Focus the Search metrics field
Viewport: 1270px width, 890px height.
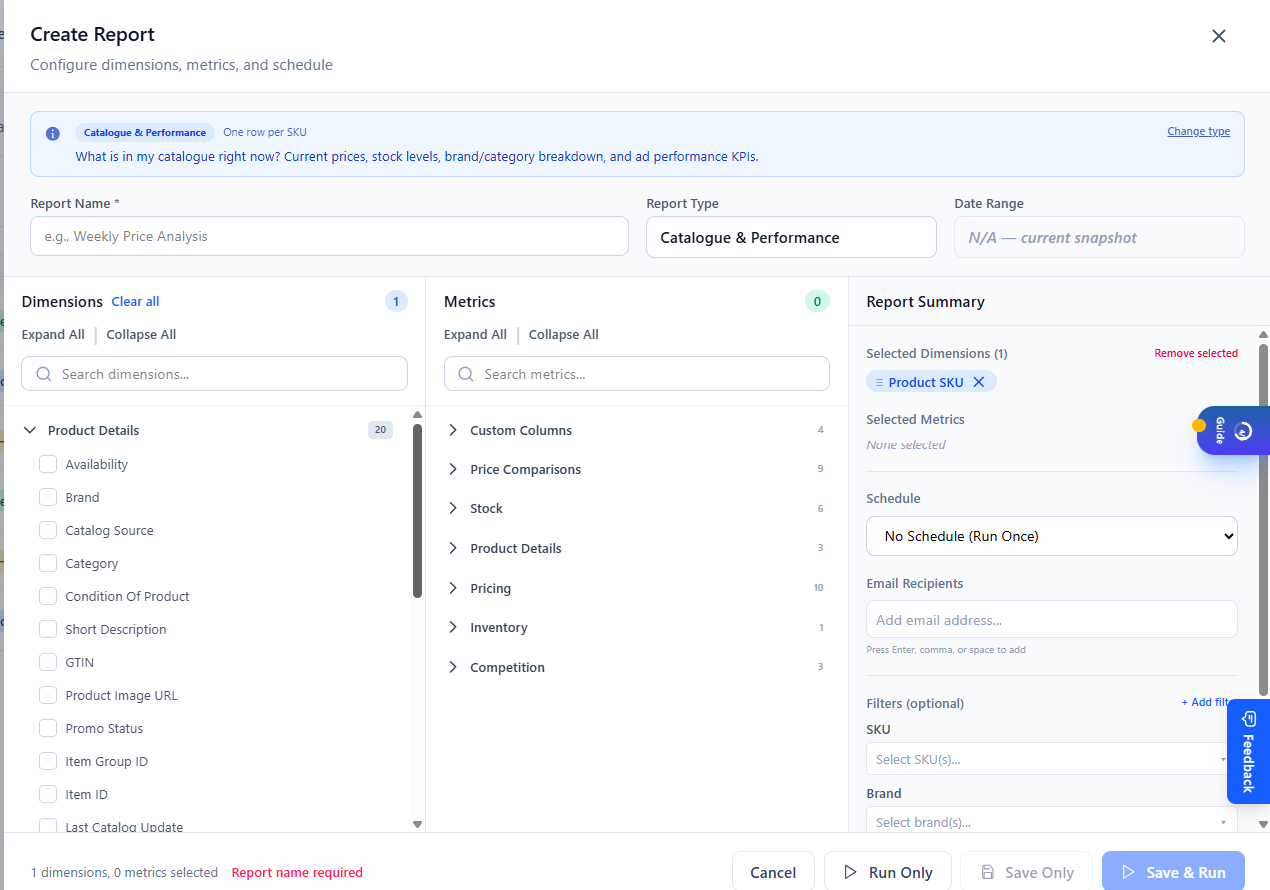(x=636, y=374)
